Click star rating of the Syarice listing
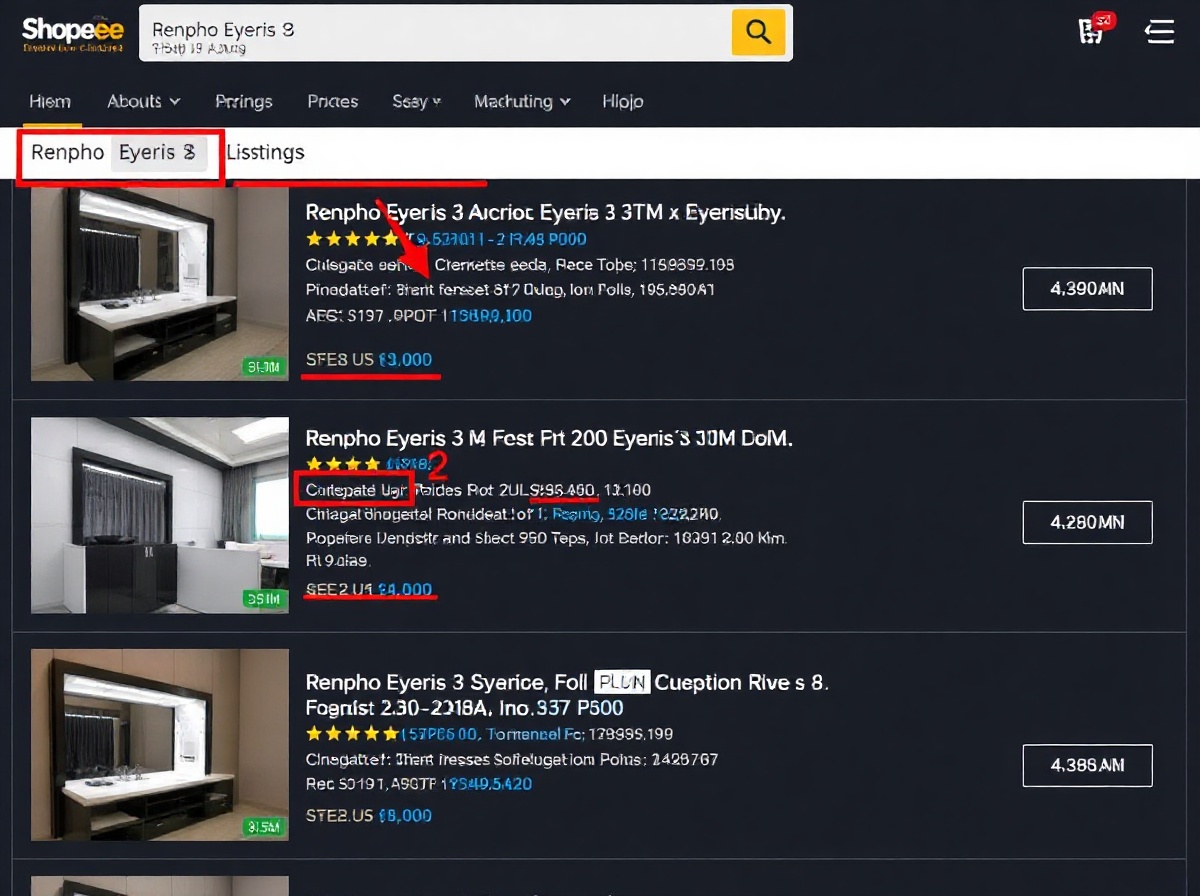This screenshot has height=896, width=1200. (352, 734)
